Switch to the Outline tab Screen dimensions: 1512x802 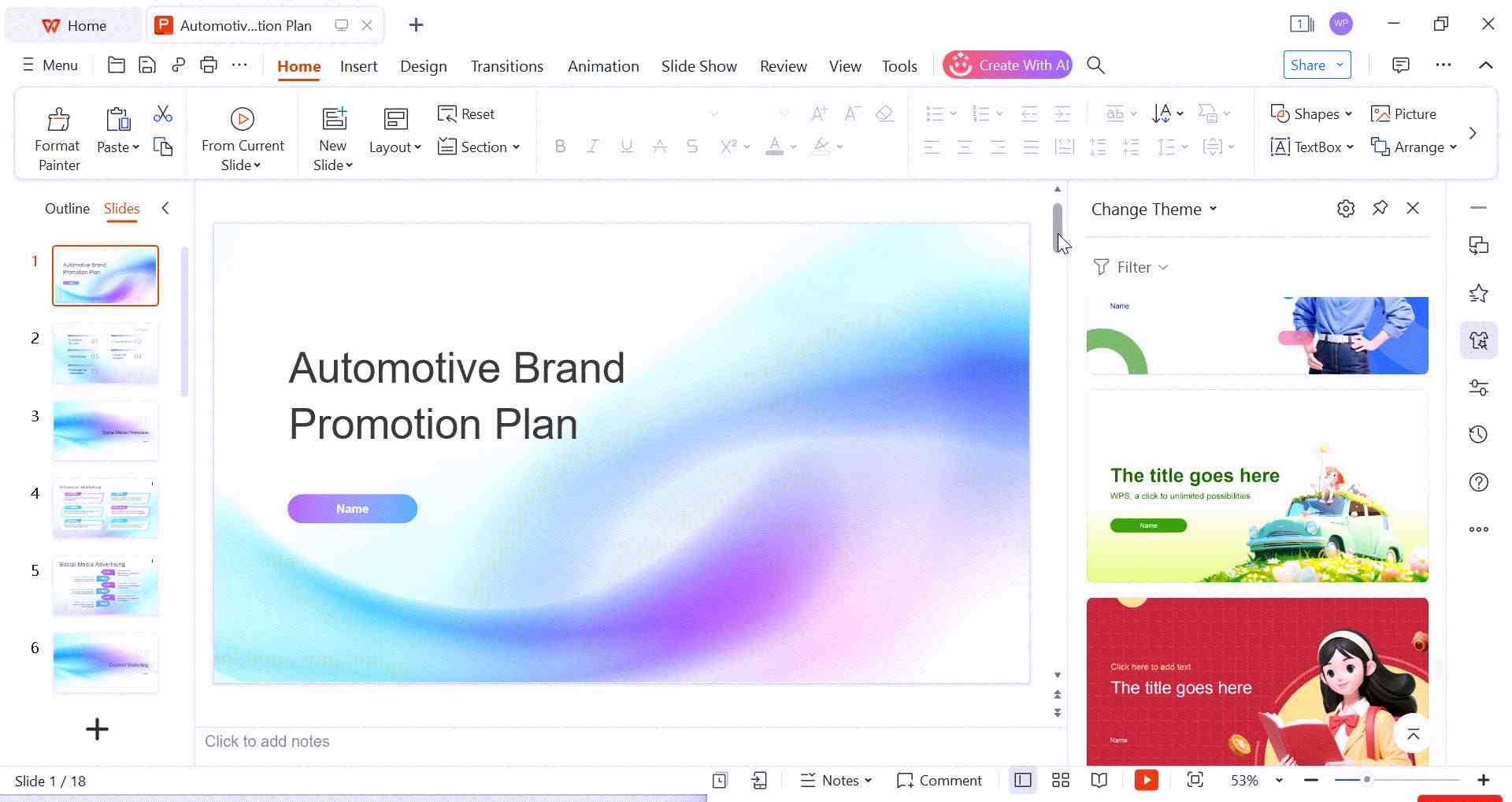66,209
